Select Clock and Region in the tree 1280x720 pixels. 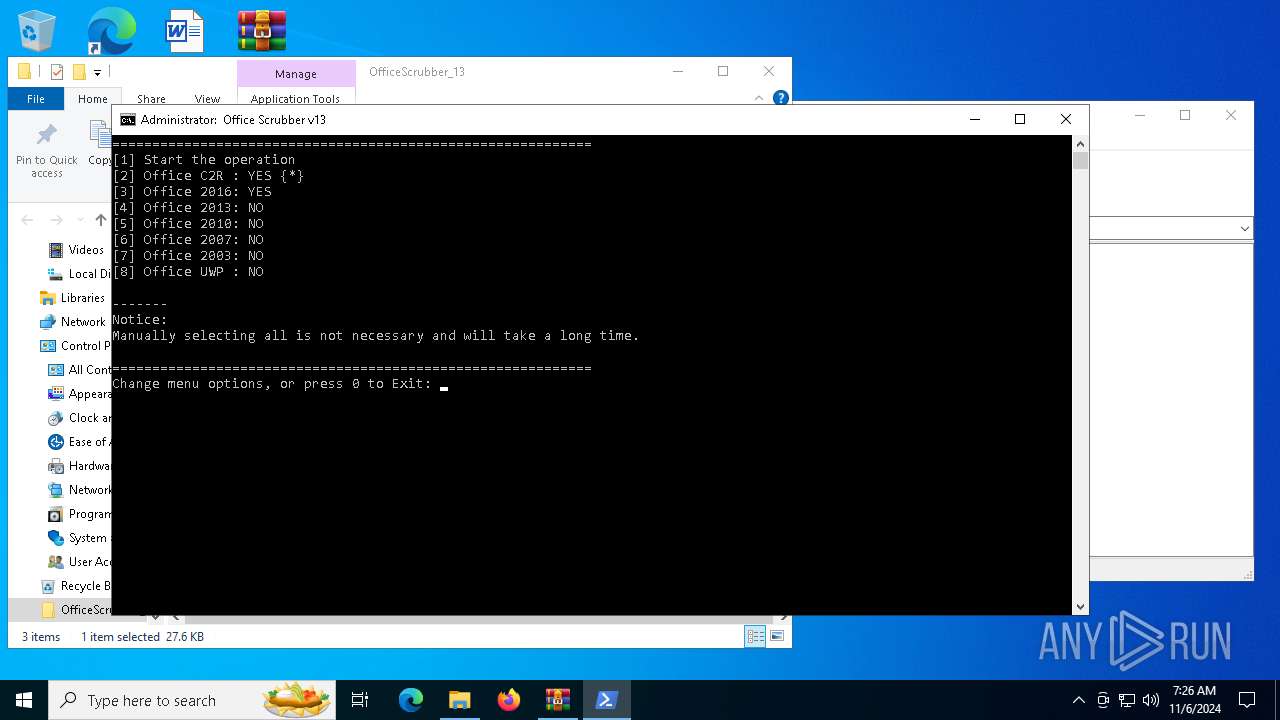point(80,418)
